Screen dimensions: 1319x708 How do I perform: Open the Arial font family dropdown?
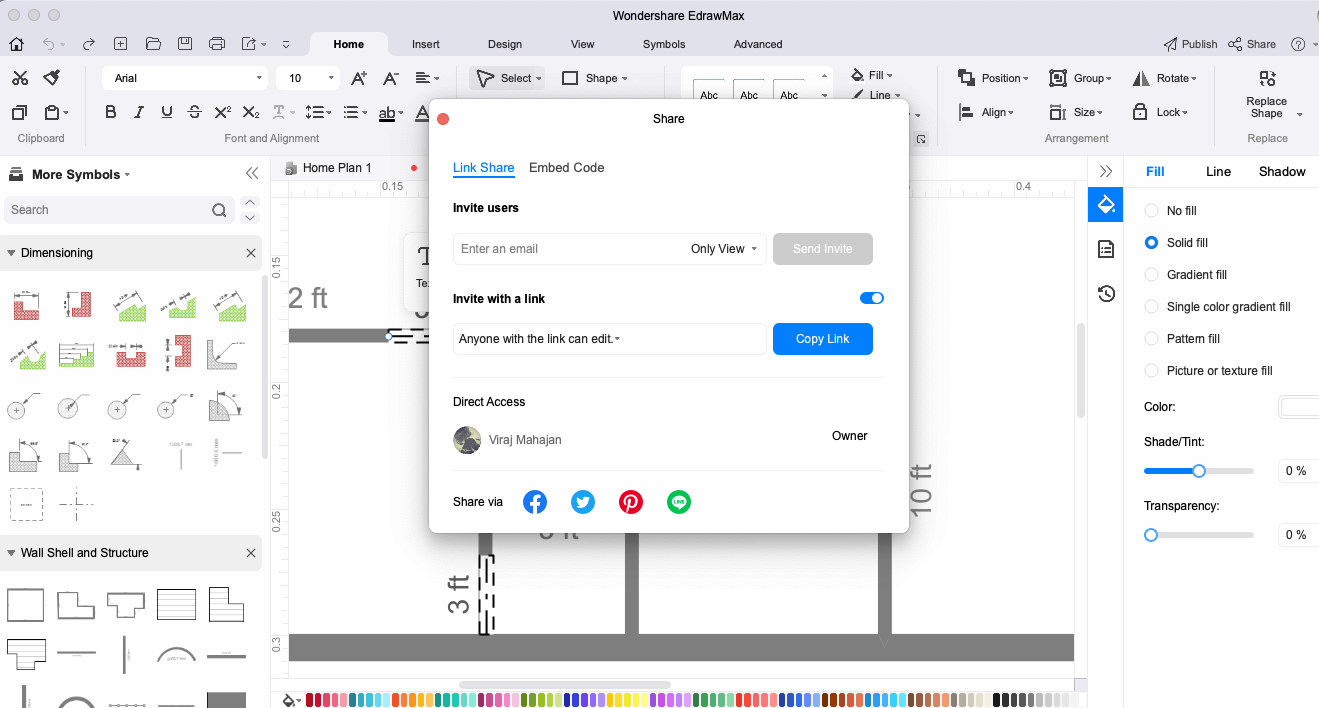[185, 78]
